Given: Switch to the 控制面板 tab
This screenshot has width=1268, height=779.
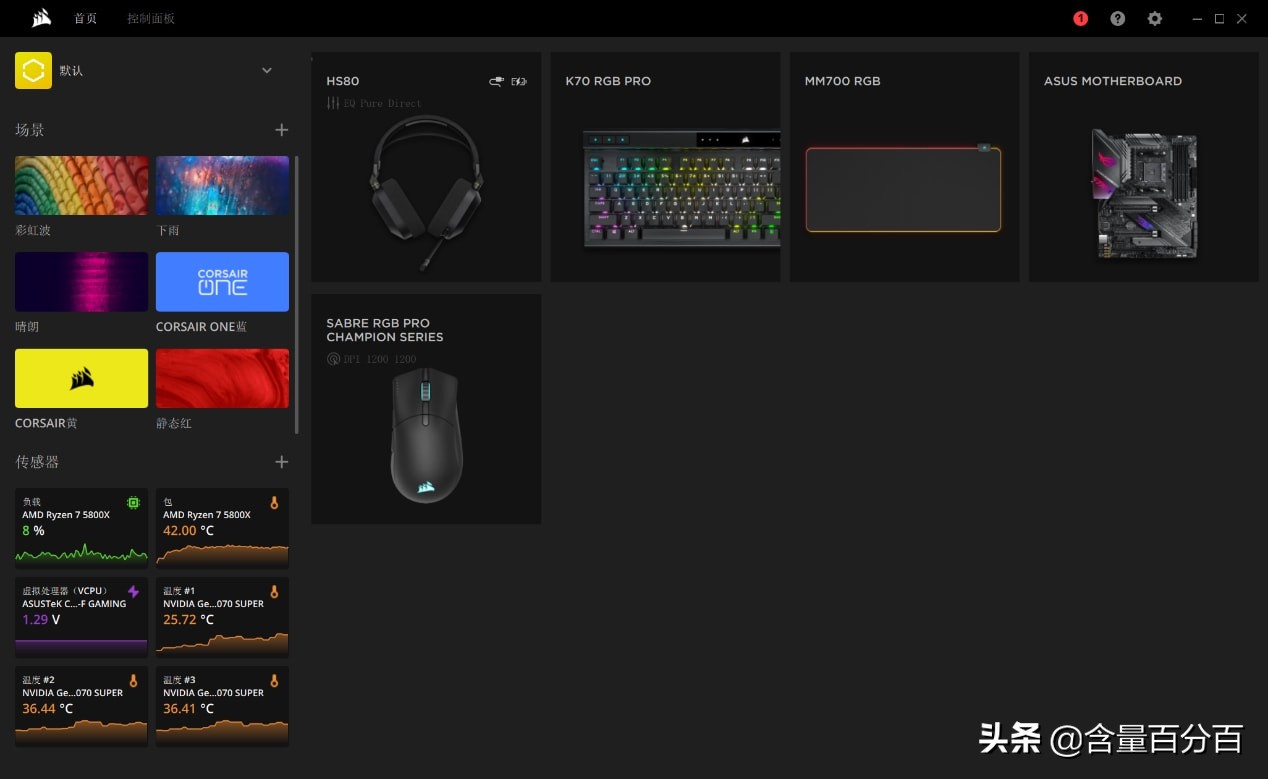Looking at the screenshot, I should click(x=151, y=19).
